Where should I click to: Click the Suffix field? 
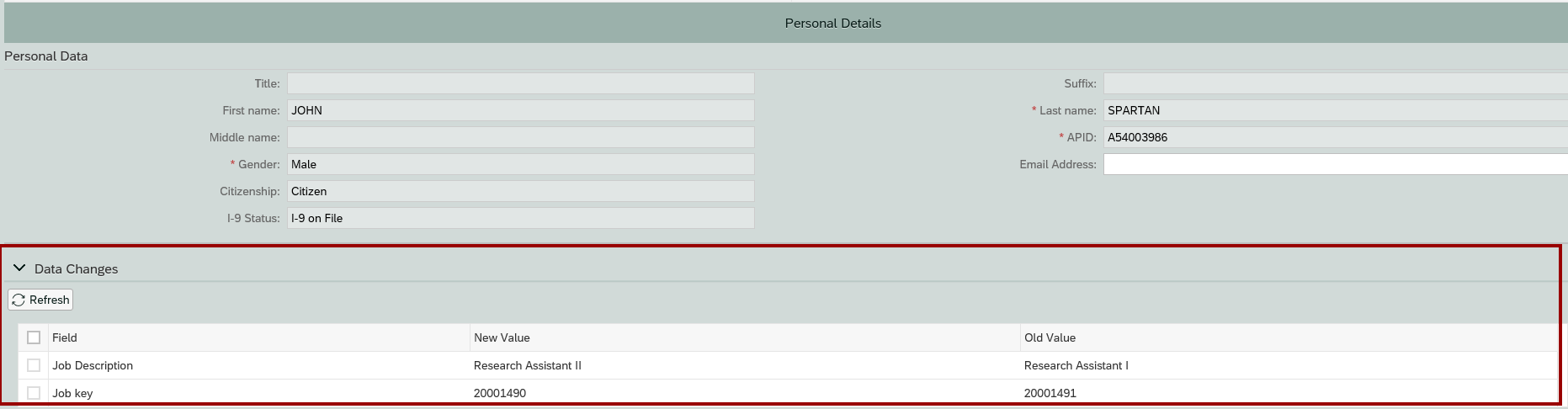(1334, 83)
